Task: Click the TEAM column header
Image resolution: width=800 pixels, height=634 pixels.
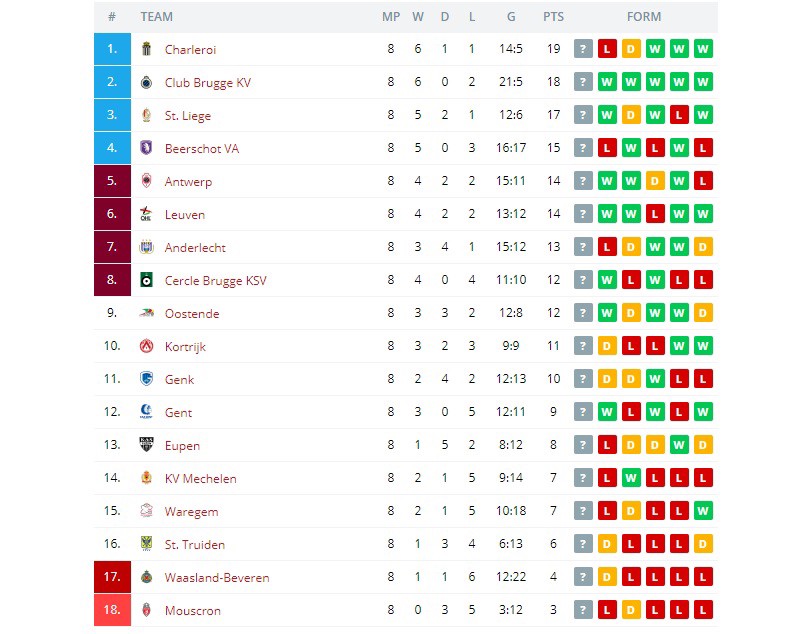Action: pos(157,17)
